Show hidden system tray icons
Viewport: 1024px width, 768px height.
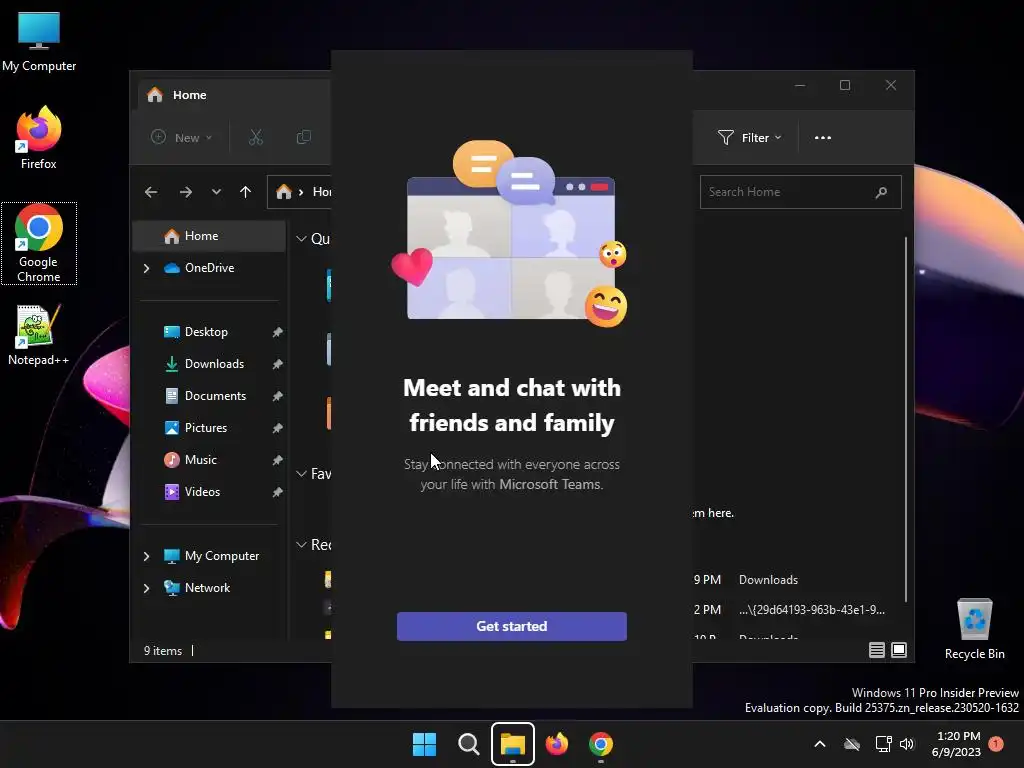(820, 744)
